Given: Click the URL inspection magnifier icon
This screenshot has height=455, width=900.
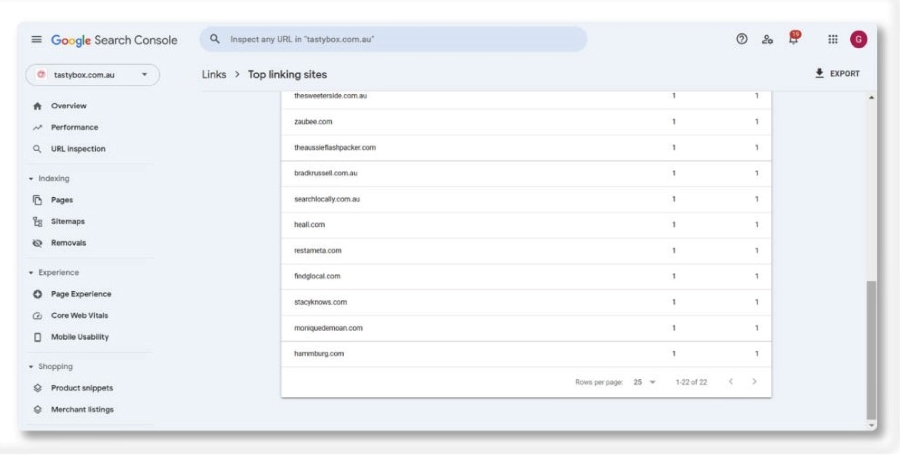Looking at the screenshot, I should (x=37, y=149).
